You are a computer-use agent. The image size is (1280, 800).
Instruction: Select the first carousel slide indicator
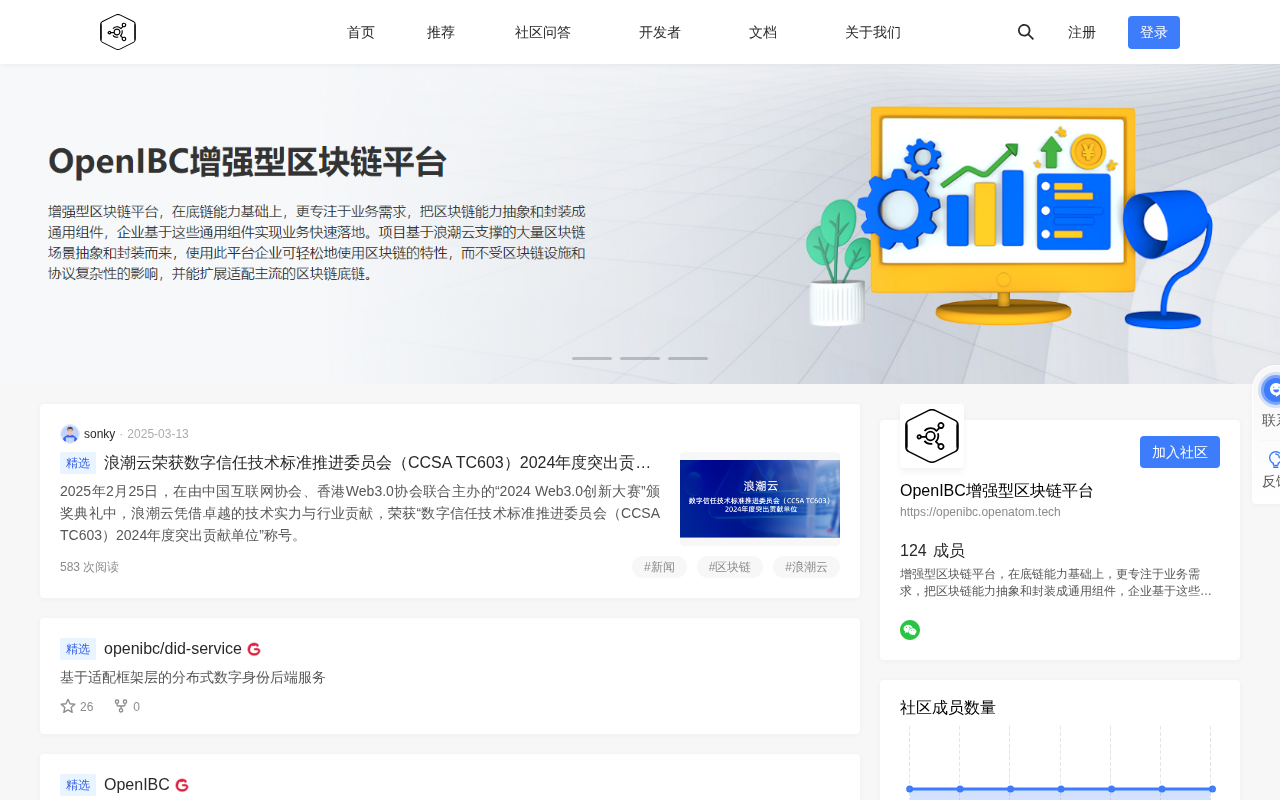pyautogui.click(x=592, y=358)
